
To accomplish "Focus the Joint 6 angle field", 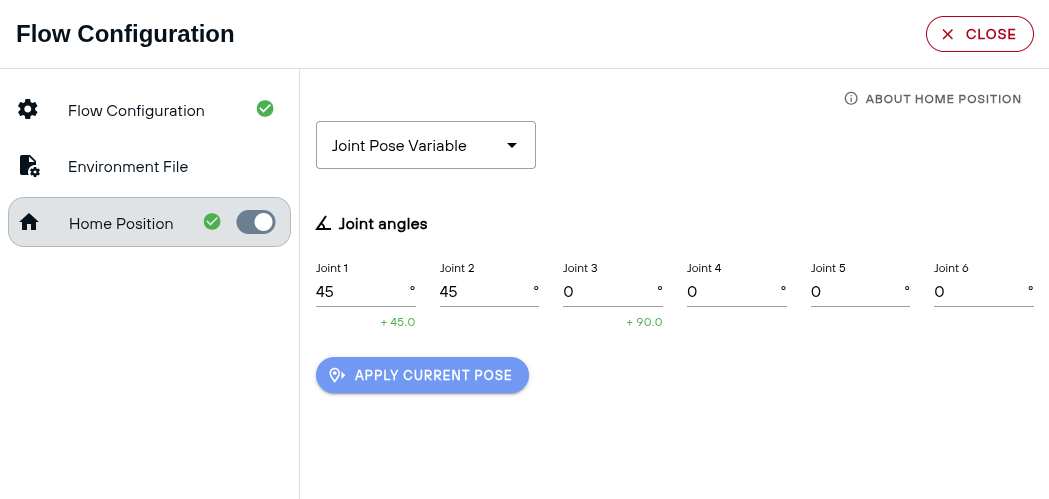I will pos(983,292).
